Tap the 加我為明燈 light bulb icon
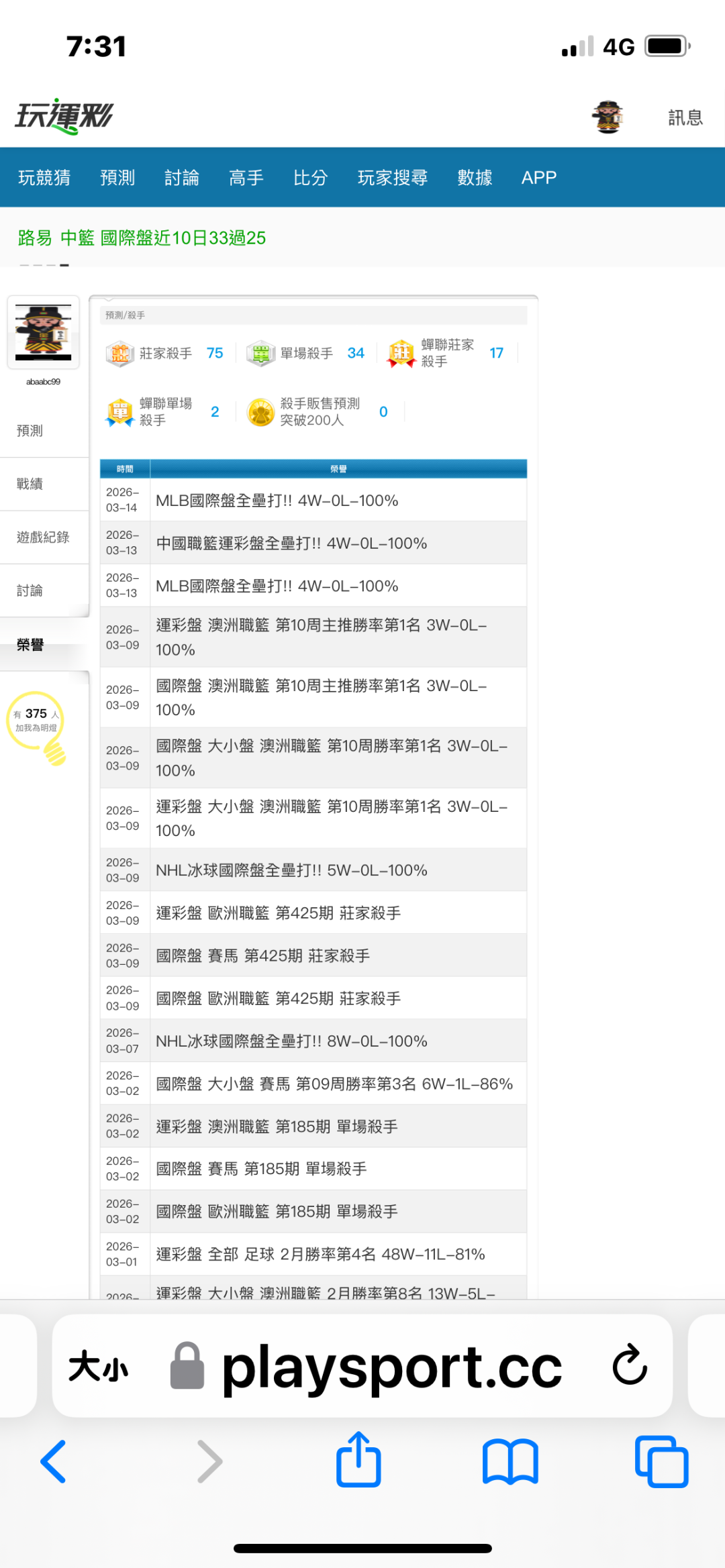 [x=38, y=728]
